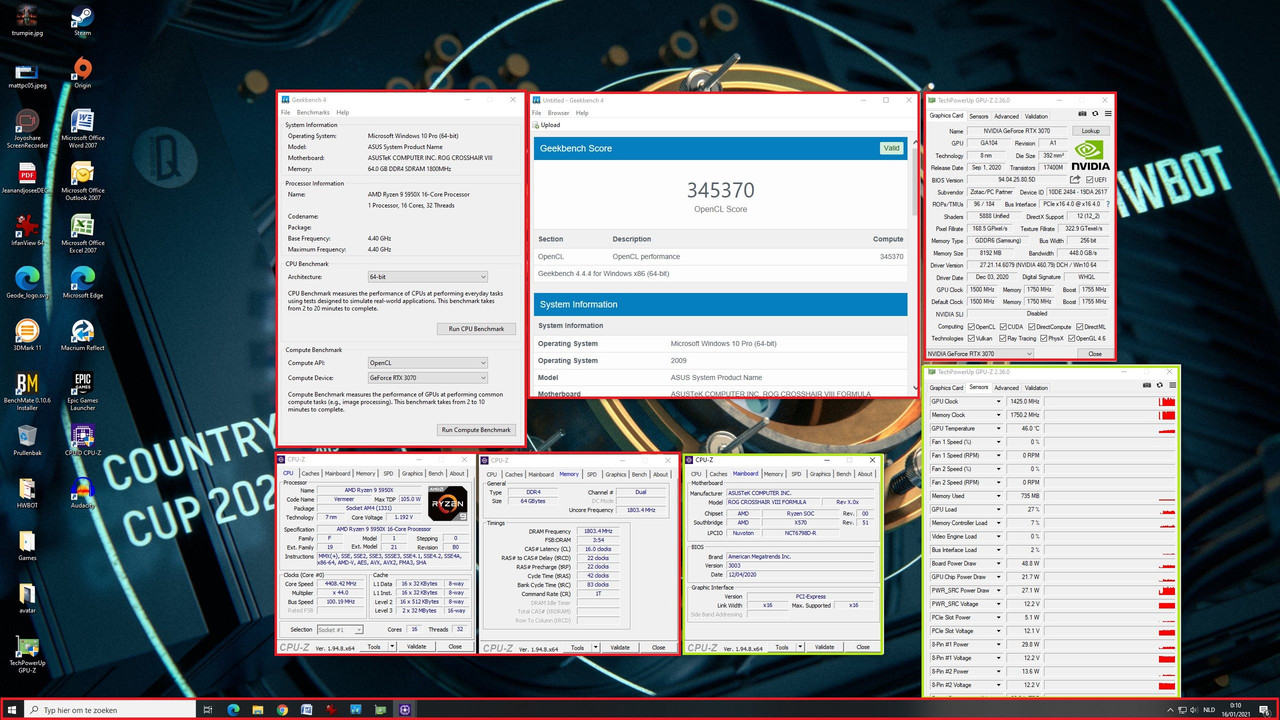Click GPU-Z Graphics Card screenshot camera icon
This screenshot has width=1280, height=720.
tap(1083, 115)
